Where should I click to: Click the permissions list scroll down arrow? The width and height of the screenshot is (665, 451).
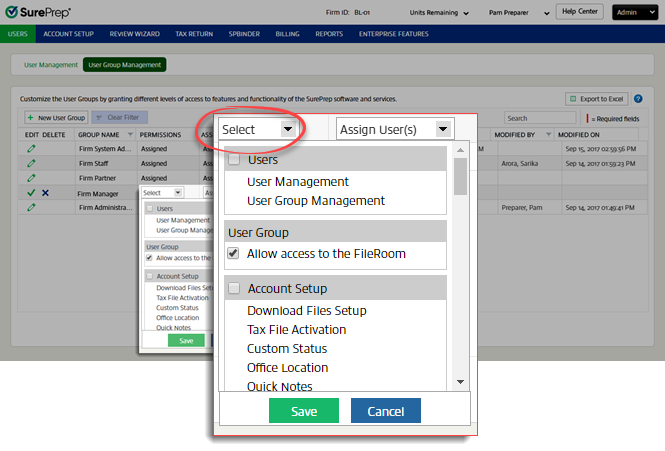coord(460,381)
